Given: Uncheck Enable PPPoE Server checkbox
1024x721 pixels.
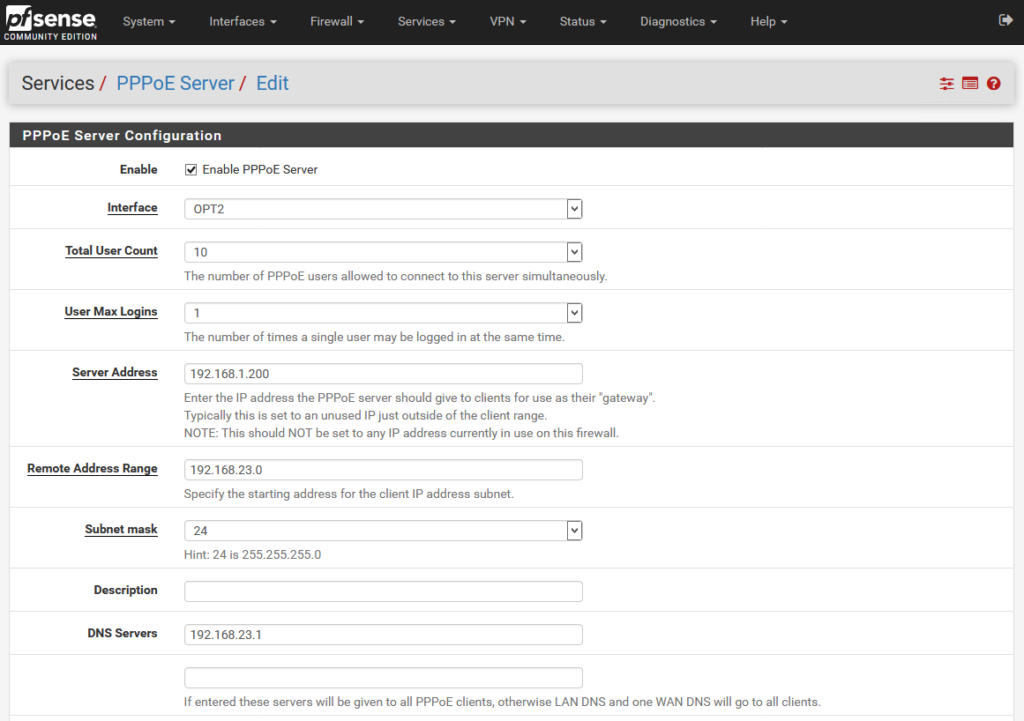Looking at the screenshot, I should (191, 170).
